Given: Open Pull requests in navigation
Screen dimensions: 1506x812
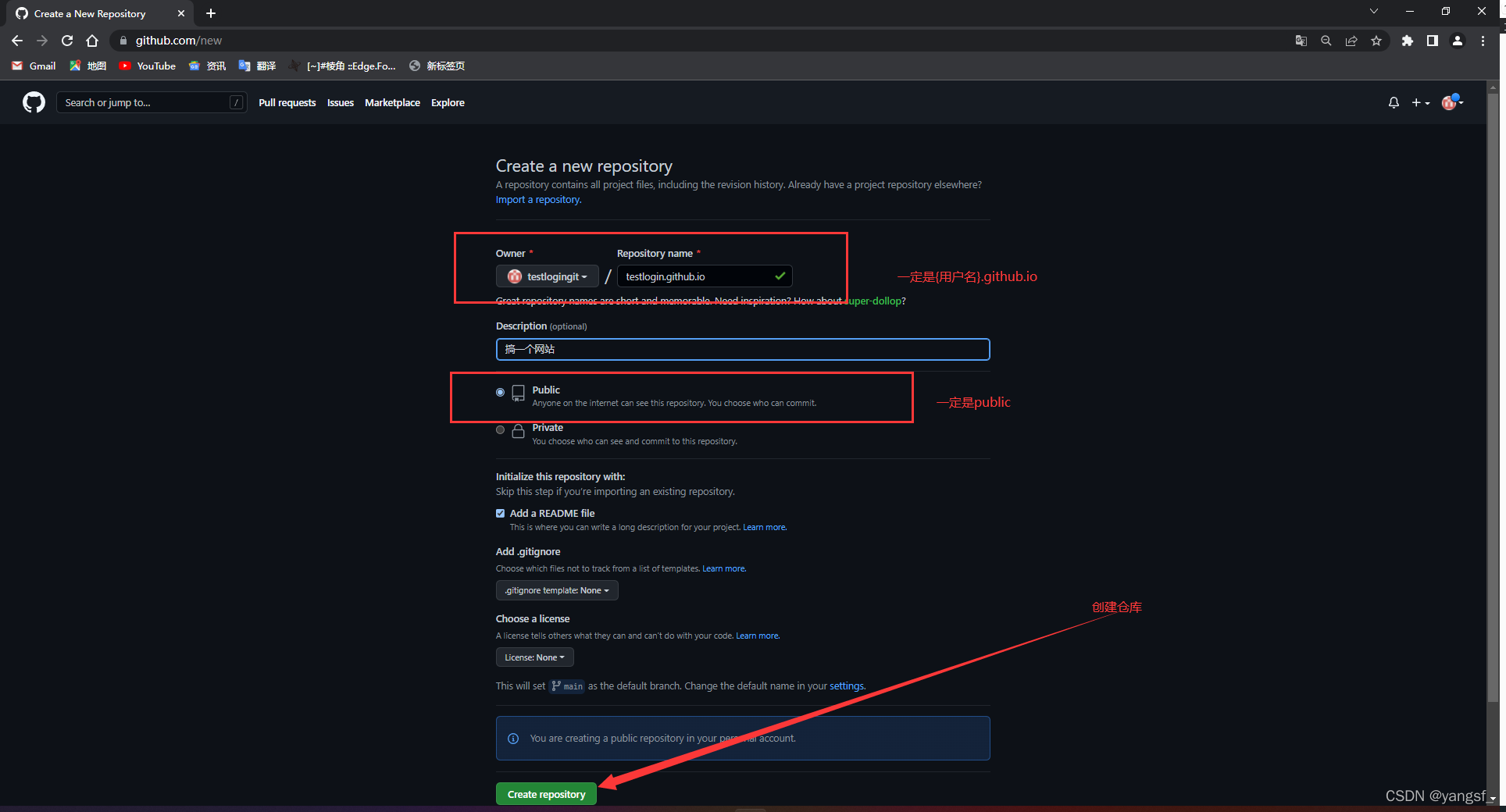Looking at the screenshot, I should (x=287, y=102).
